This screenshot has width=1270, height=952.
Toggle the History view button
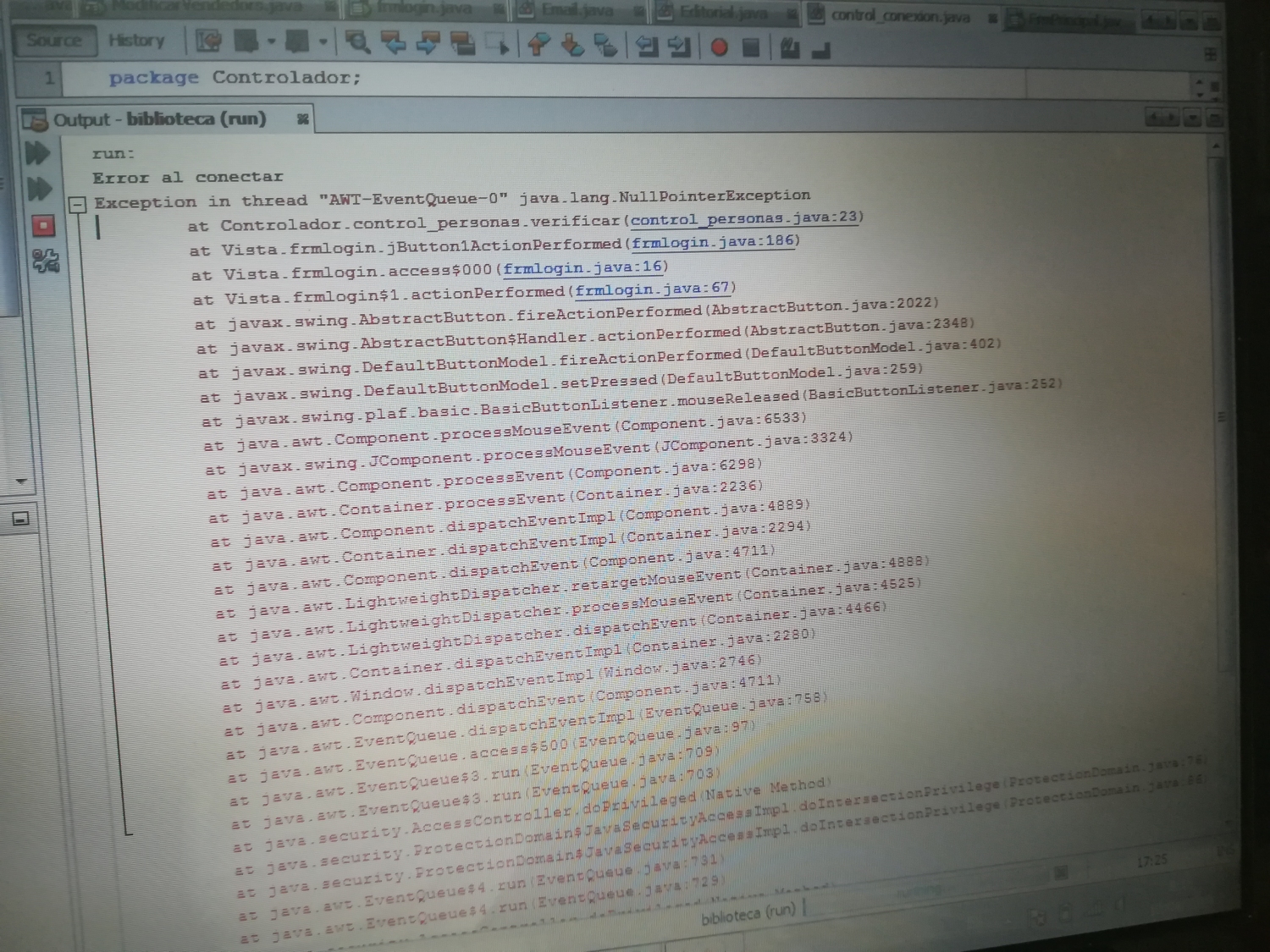[x=136, y=40]
